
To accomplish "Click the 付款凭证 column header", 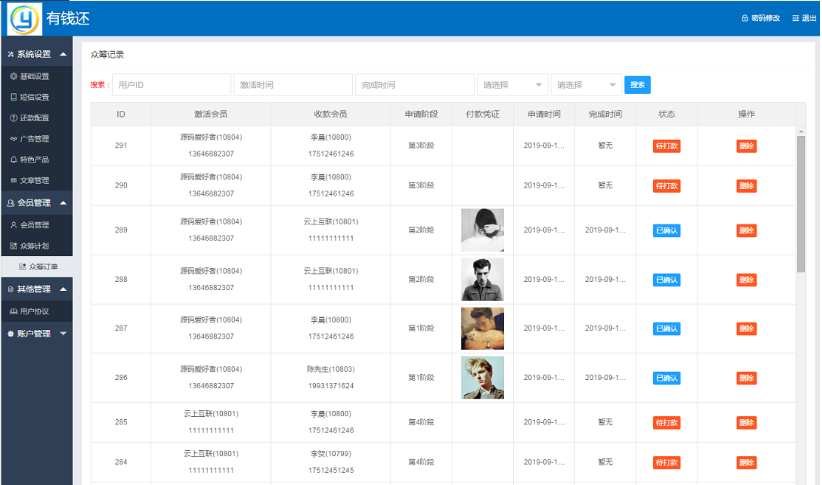I will click(x=482, y=114).
